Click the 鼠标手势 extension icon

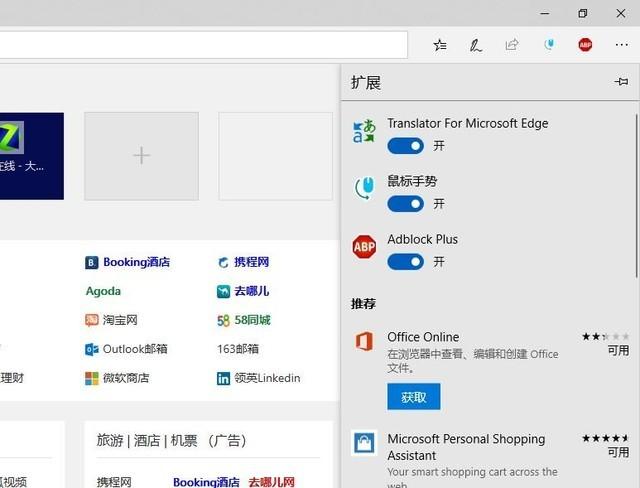click(364, 188)
